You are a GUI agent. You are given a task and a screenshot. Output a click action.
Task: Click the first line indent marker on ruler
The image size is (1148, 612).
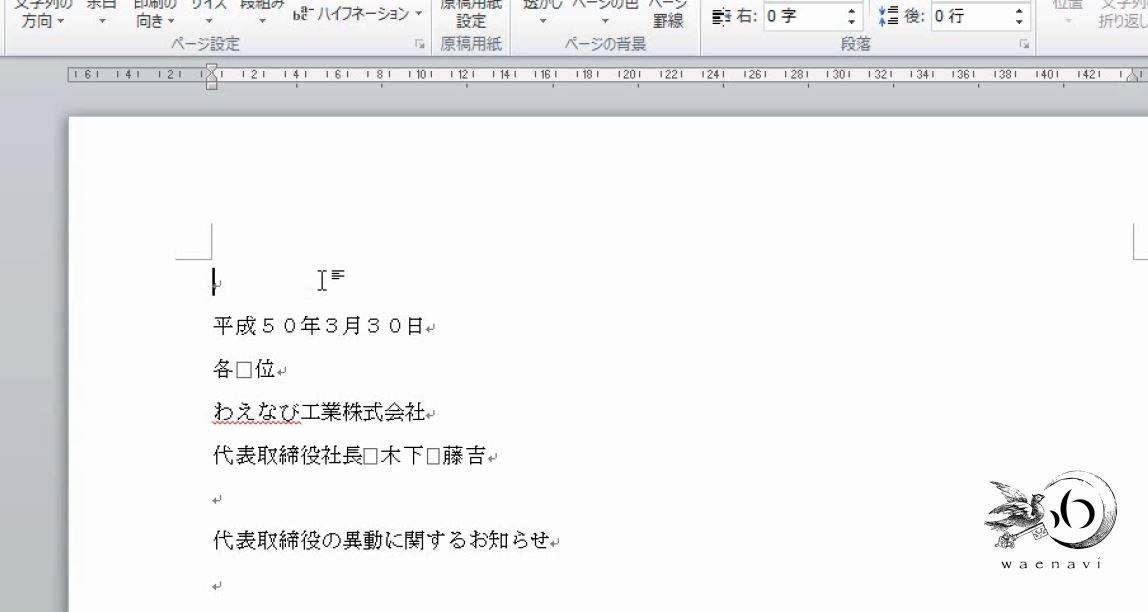click(211, 69)
